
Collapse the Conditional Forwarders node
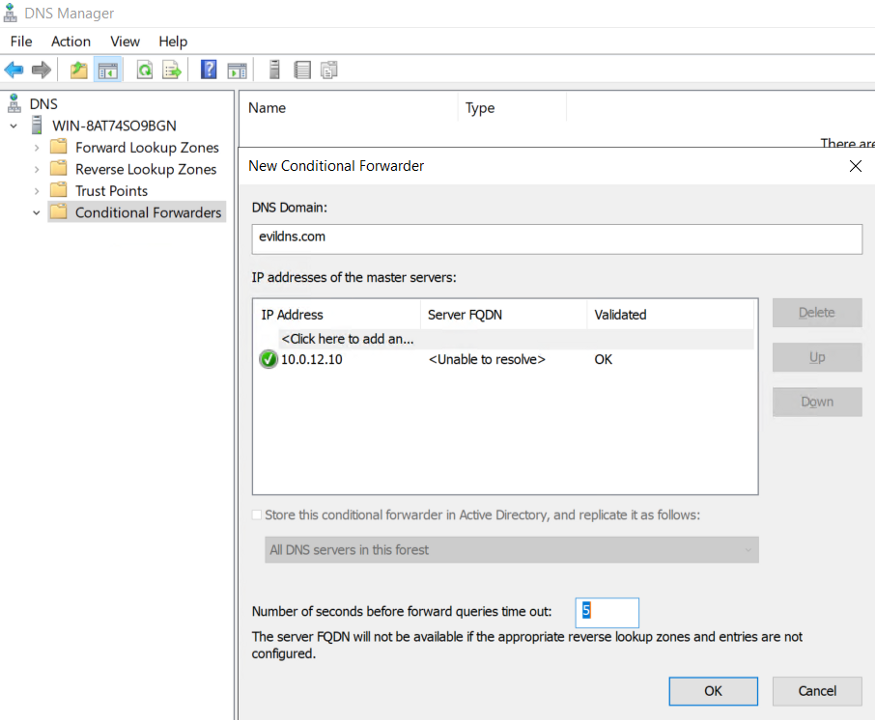[x=36, y=213]
